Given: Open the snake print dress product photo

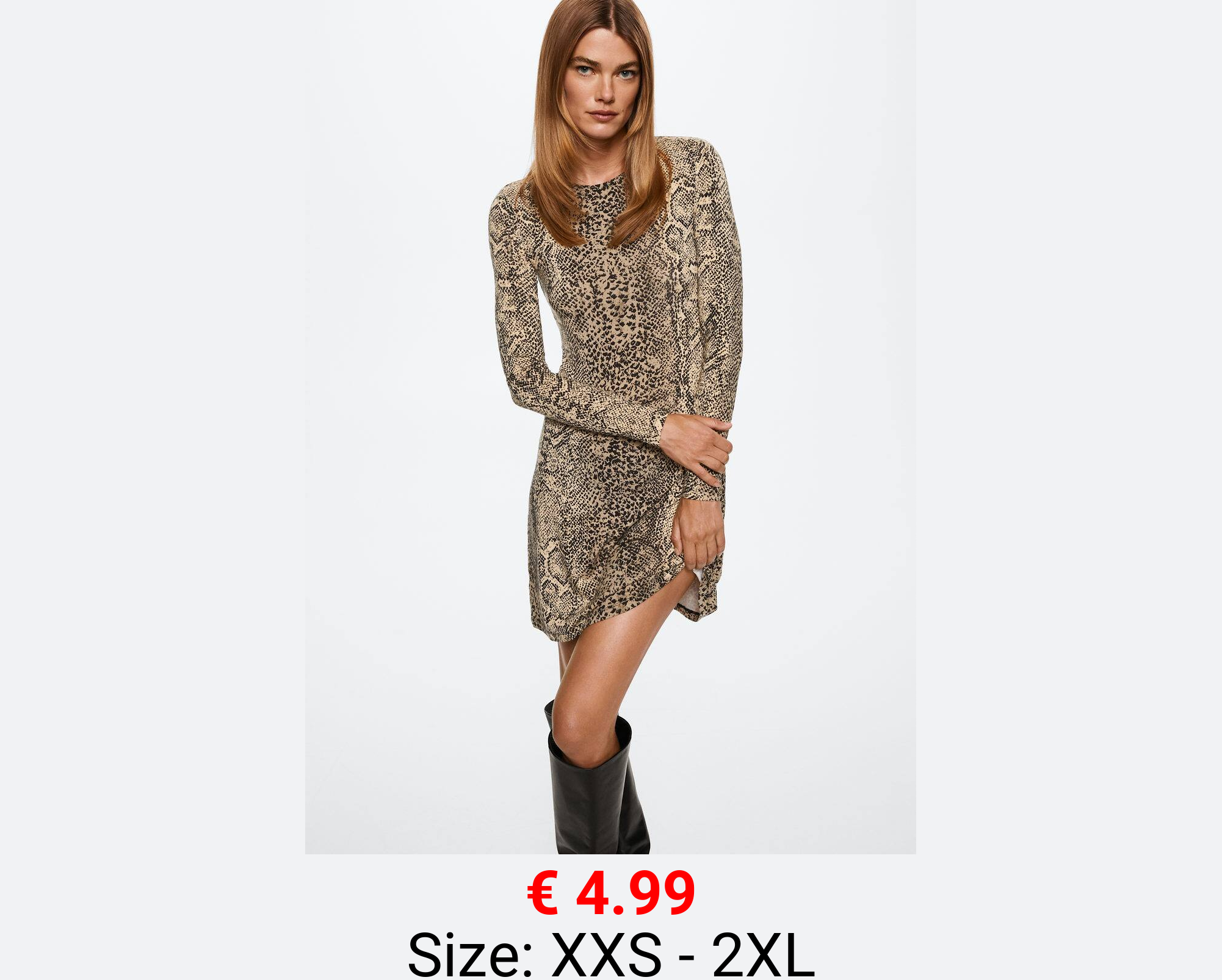Looking at the screenshot, I should 610,427.
